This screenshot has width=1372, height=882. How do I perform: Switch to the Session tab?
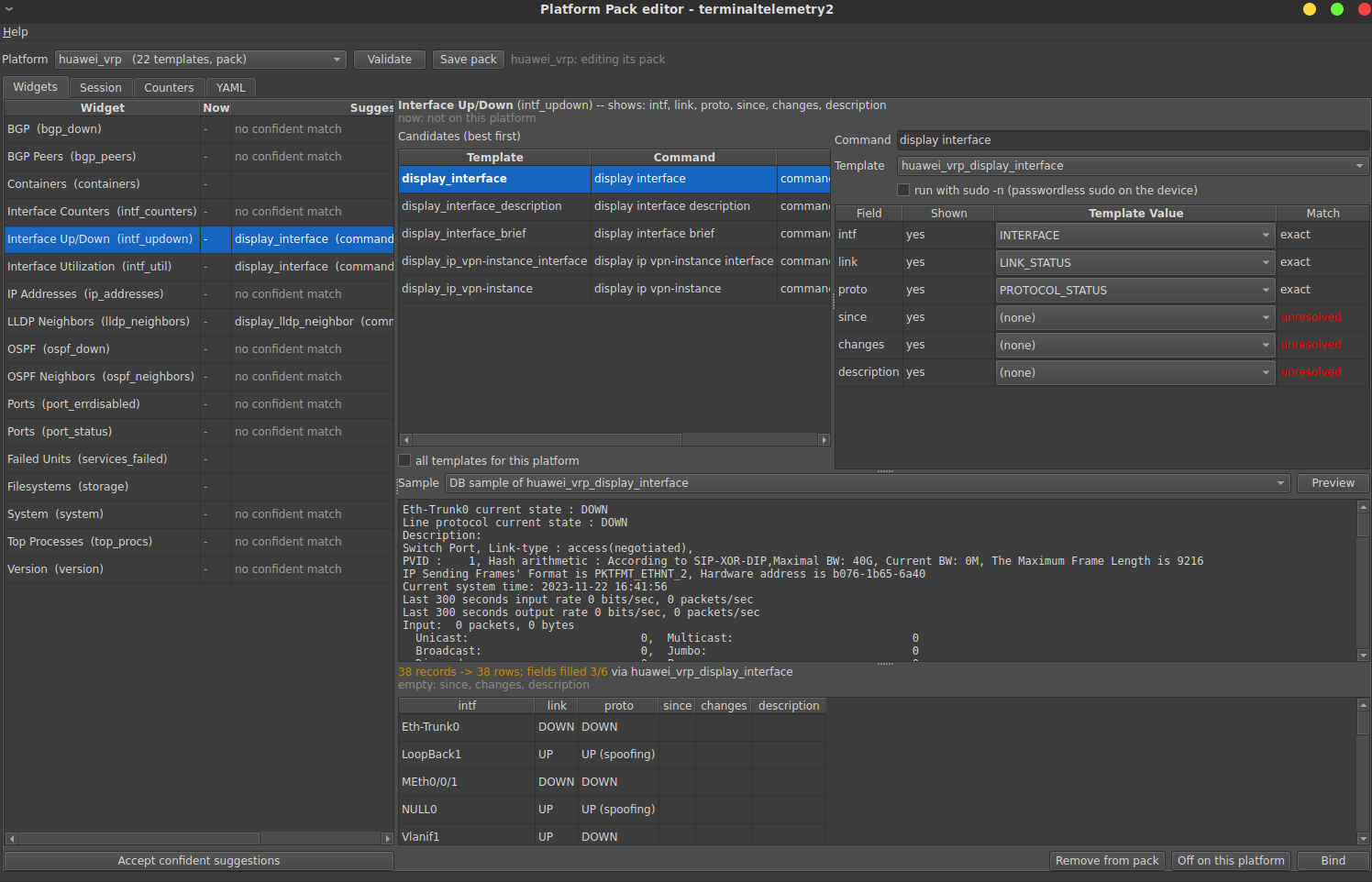(x=101, y=88)
